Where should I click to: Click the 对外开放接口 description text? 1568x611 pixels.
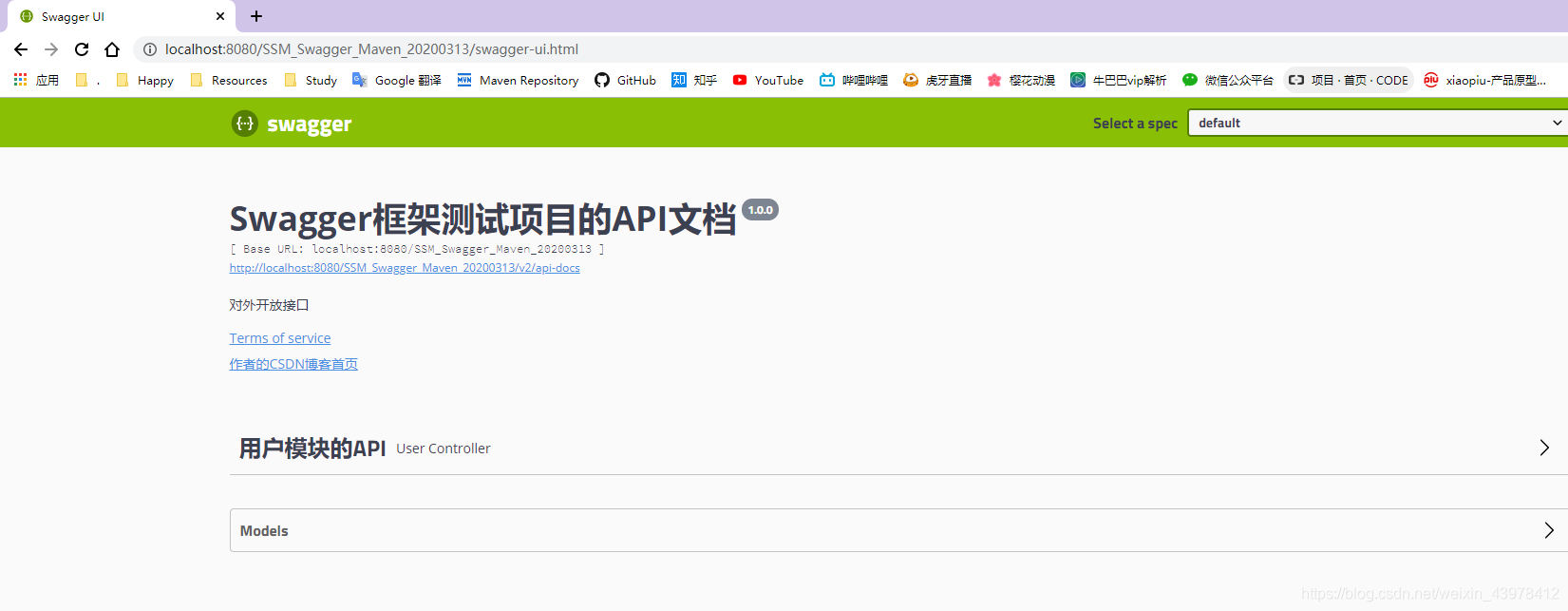269,305
